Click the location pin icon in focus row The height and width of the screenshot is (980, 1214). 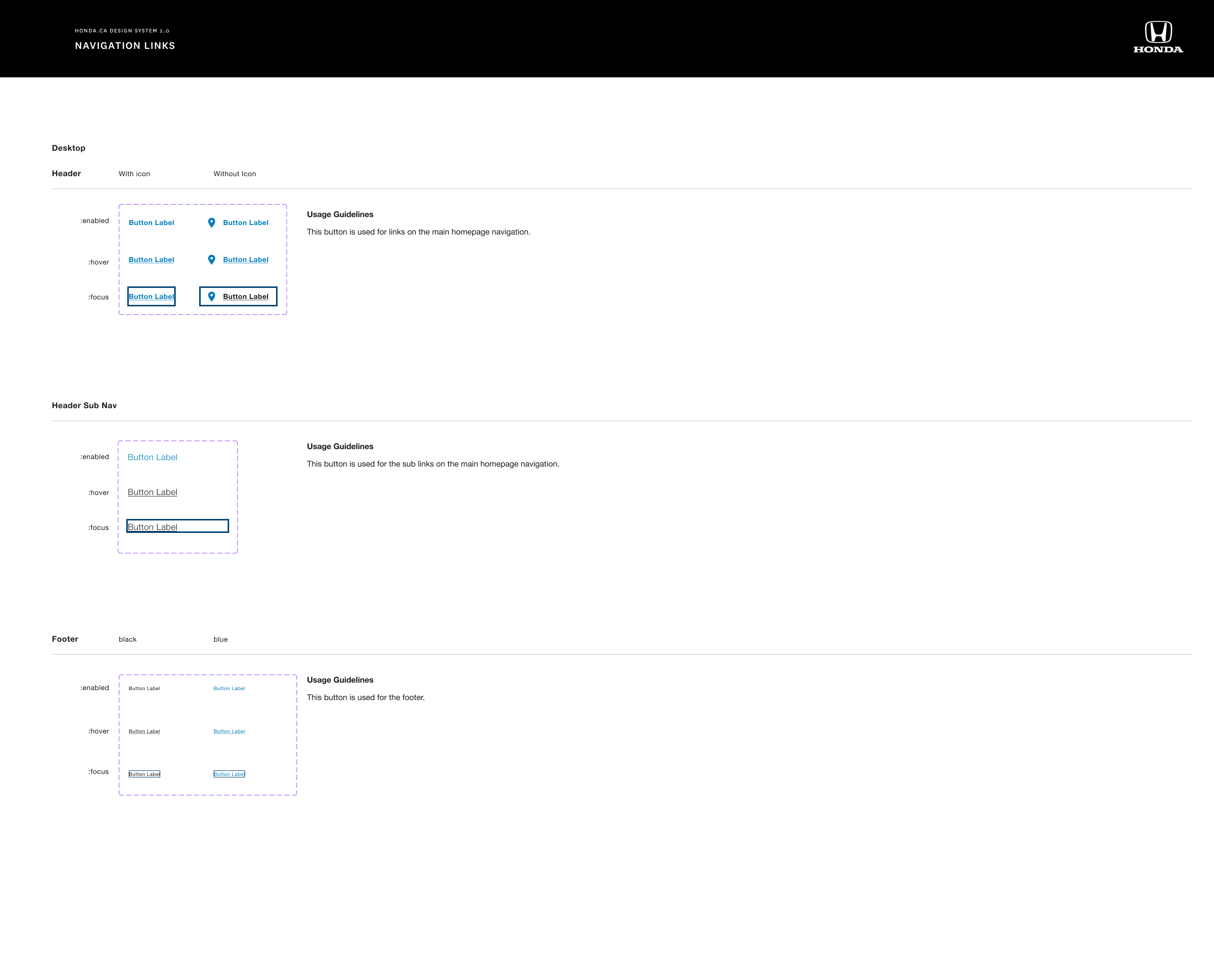(212, 296)
